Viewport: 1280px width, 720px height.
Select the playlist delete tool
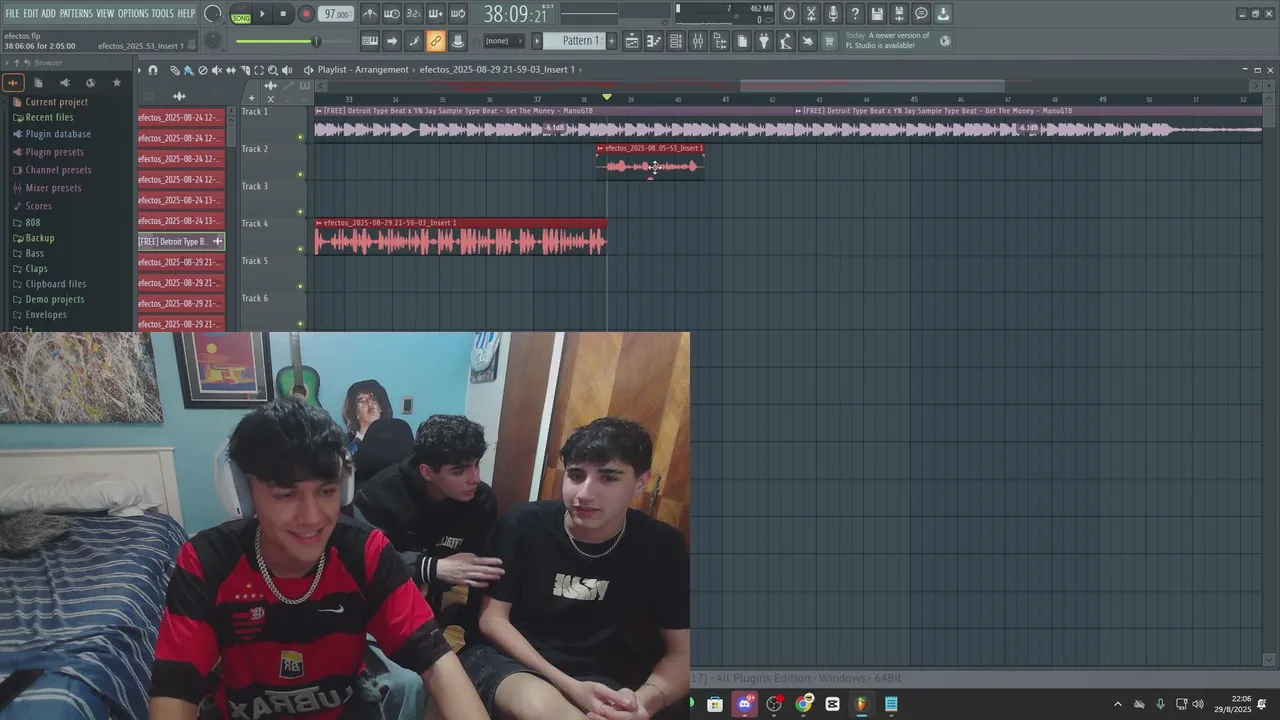point(202,70)
